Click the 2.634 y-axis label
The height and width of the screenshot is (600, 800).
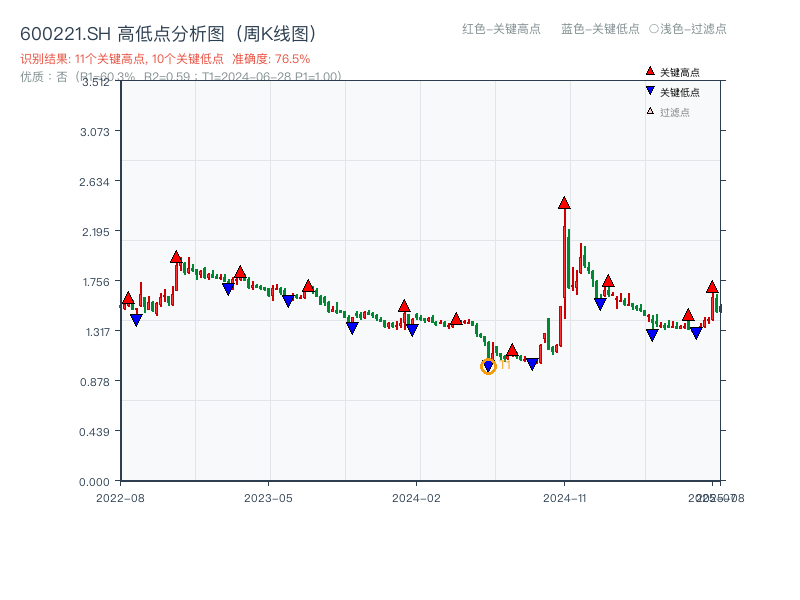pos(99,181)
